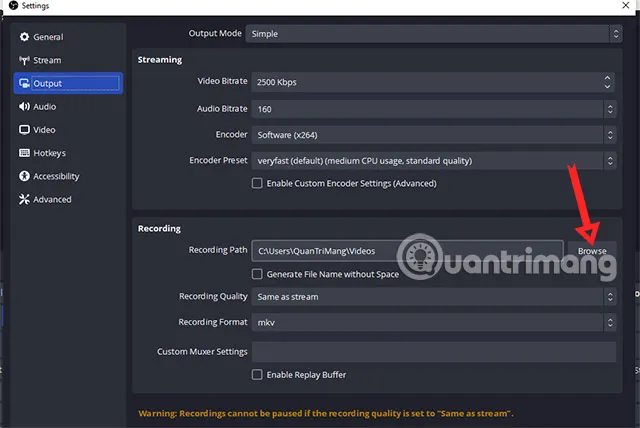Open the Recording Format dropdown

pyautogui.click(x=432, y=322)
